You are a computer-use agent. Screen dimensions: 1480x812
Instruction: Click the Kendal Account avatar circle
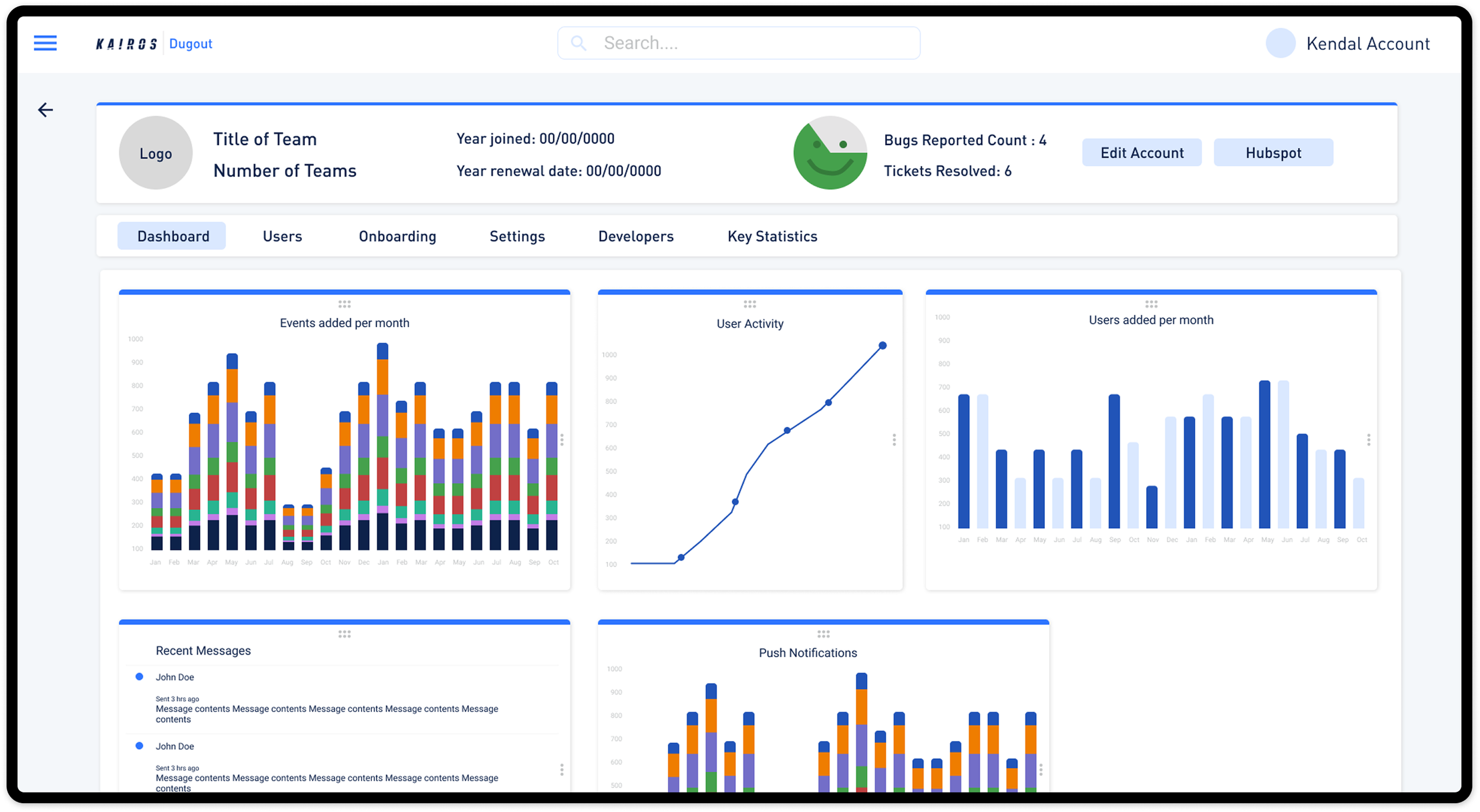click(x=1280, y=43)
